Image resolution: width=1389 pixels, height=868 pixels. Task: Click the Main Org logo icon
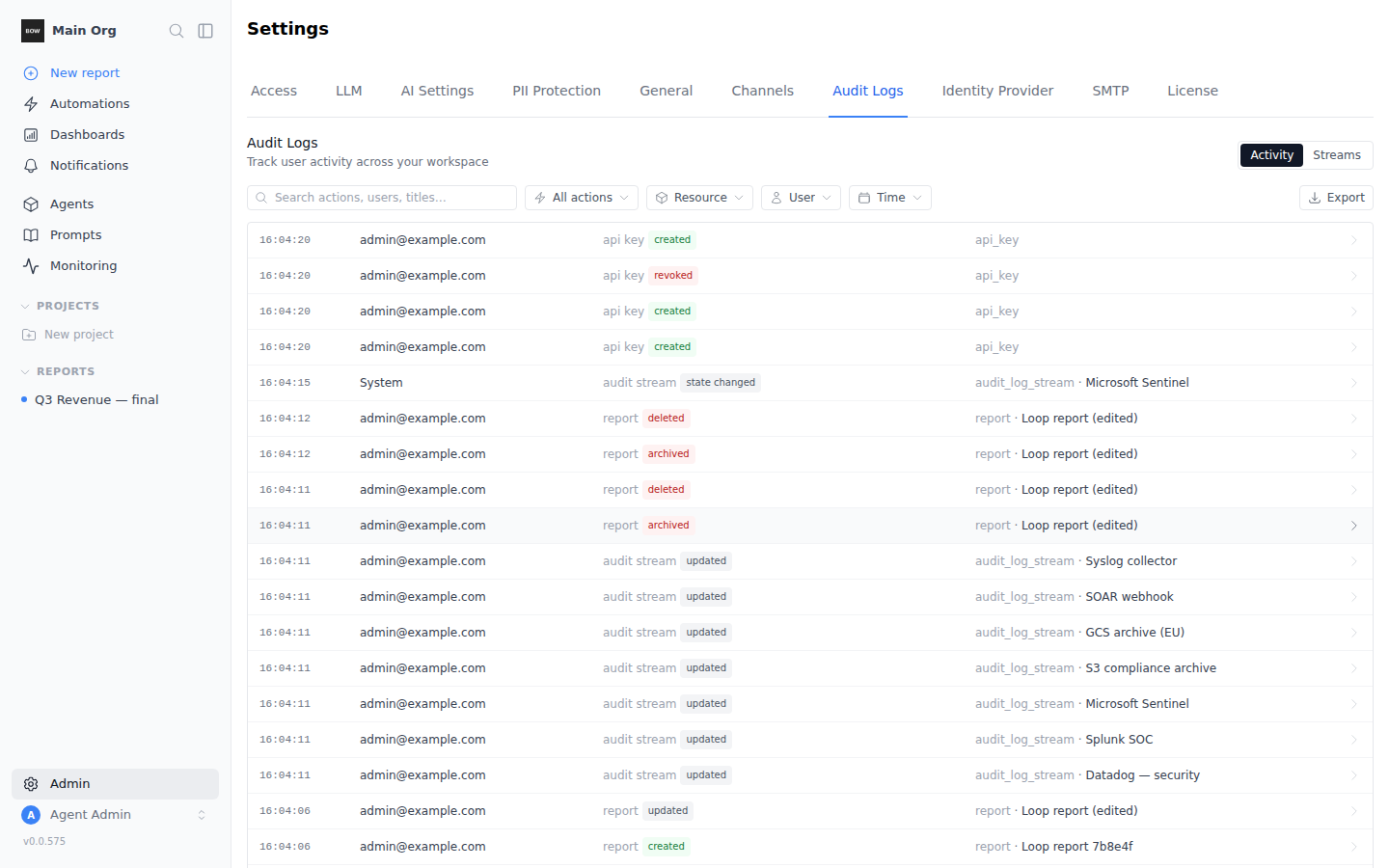[x=33, y=31]
